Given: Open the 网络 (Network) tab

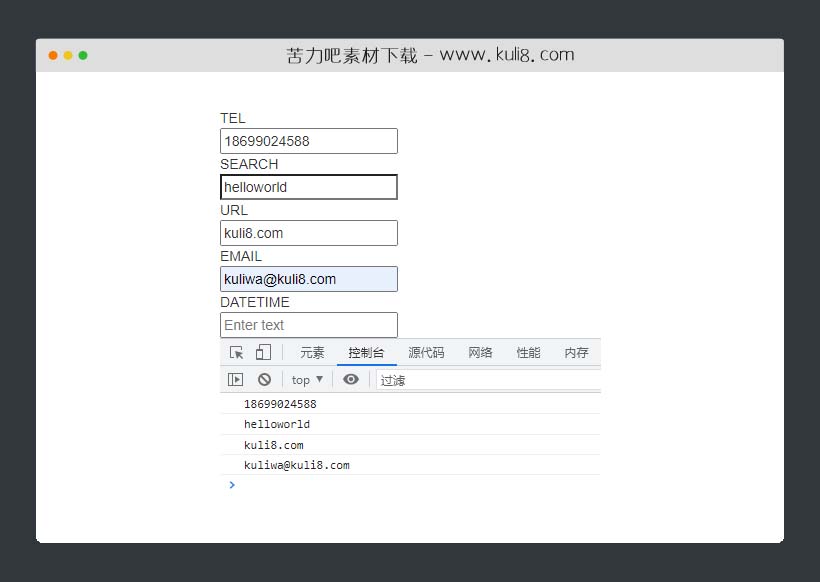Looking at the screenshot, I should point(480,352).
